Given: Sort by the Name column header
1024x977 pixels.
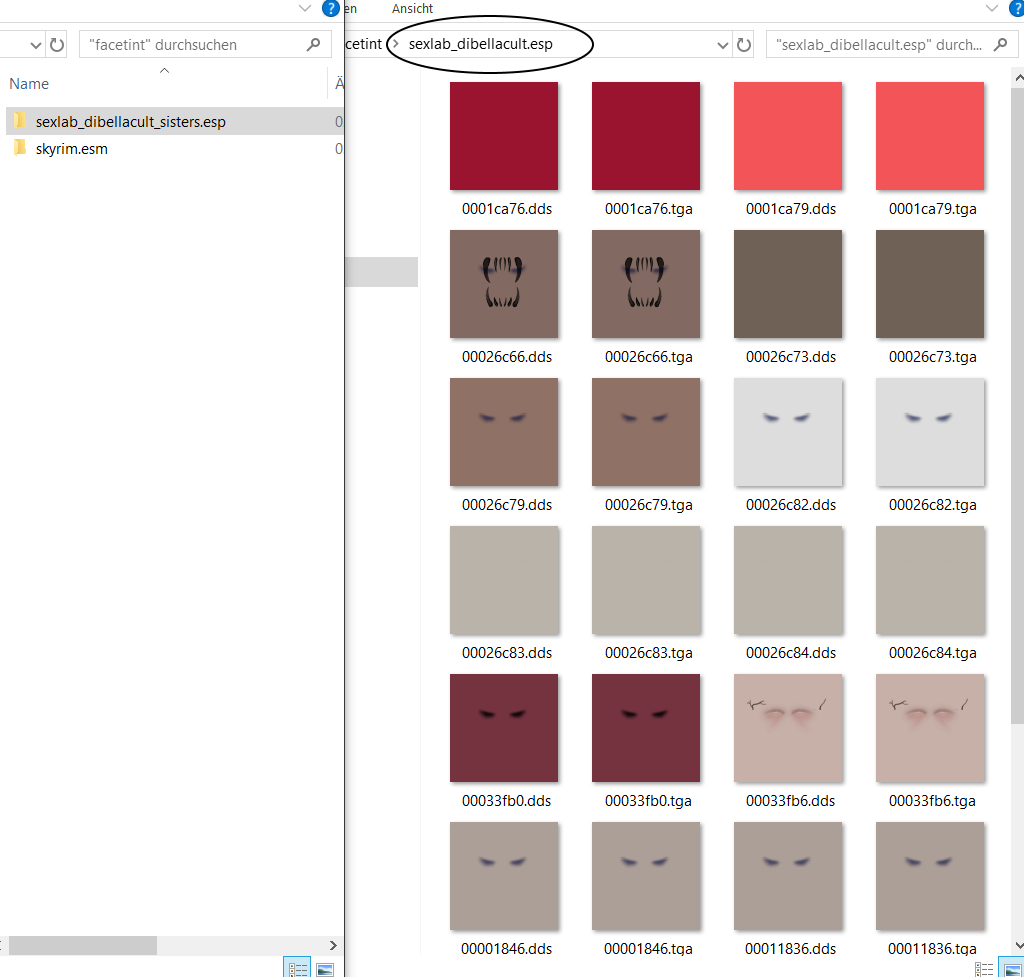Looking at the screenshot, I should pyautogui.click(x=29, y=84).
